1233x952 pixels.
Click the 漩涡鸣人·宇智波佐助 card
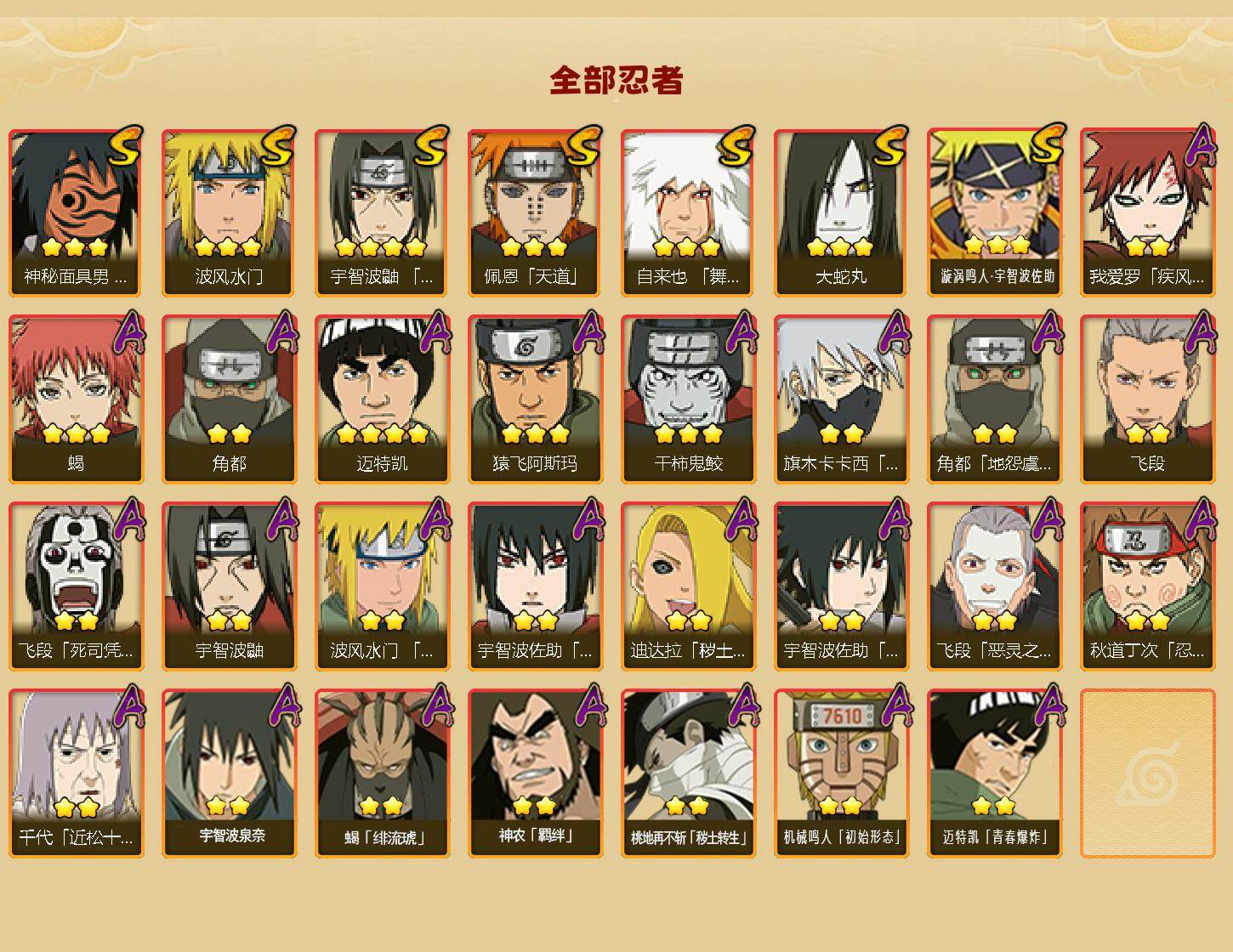point(994,212)
